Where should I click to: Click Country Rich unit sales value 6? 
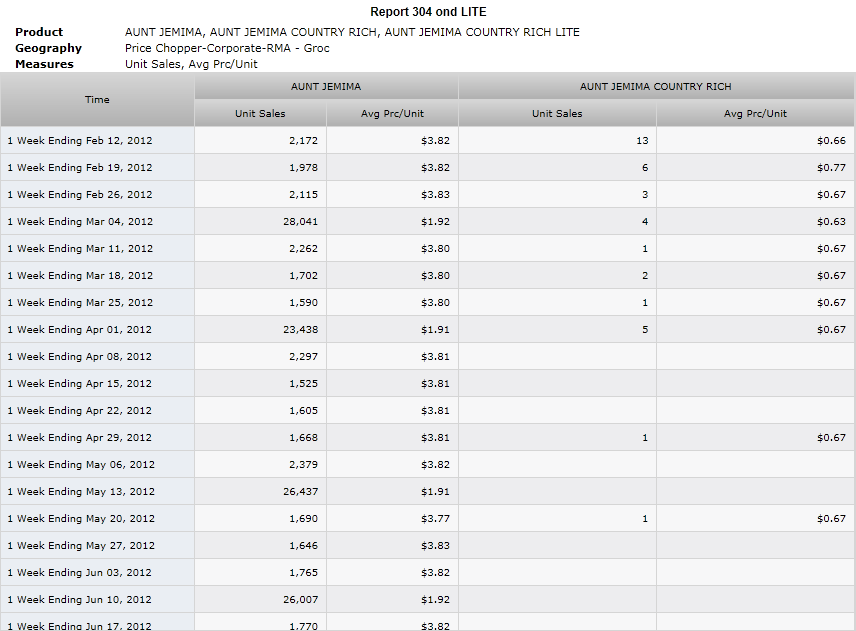[645, 168]
